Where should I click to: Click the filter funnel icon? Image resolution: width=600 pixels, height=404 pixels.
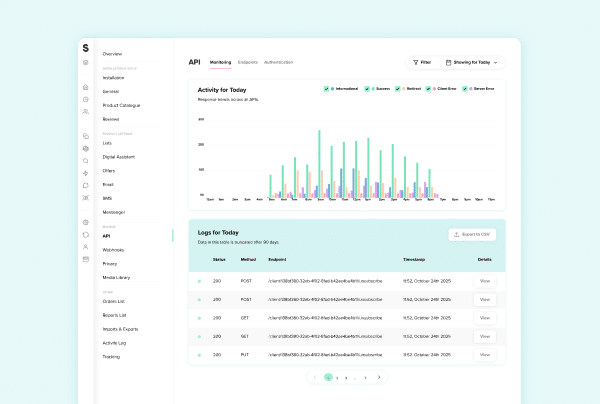[x=416, y=62]
